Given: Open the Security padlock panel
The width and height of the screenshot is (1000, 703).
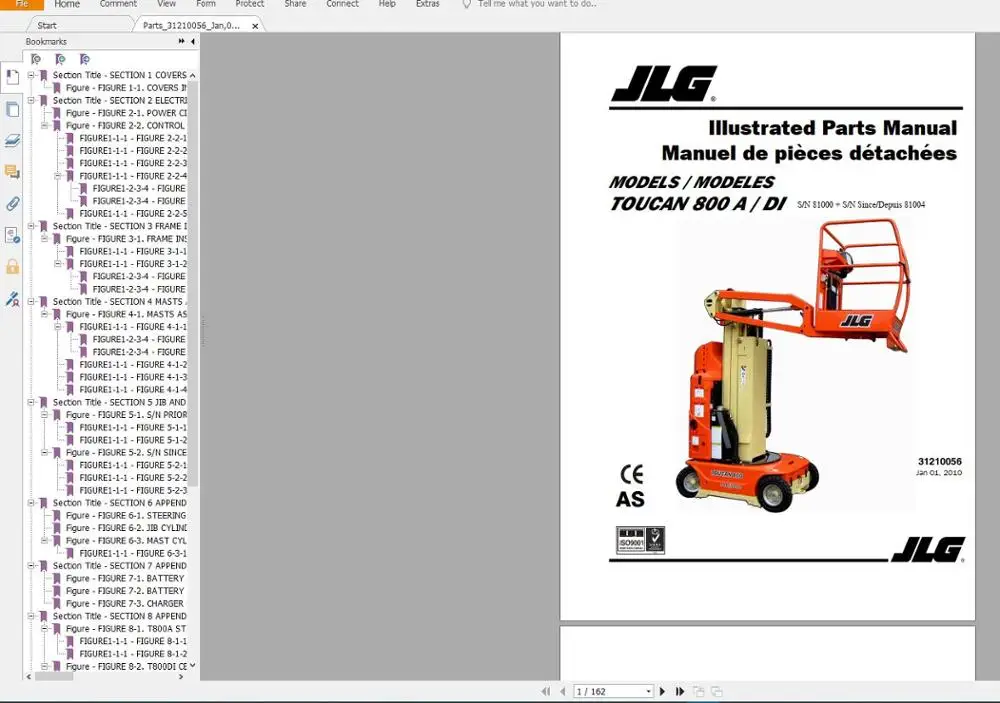Looking at the screenshot, I should 12,267.
